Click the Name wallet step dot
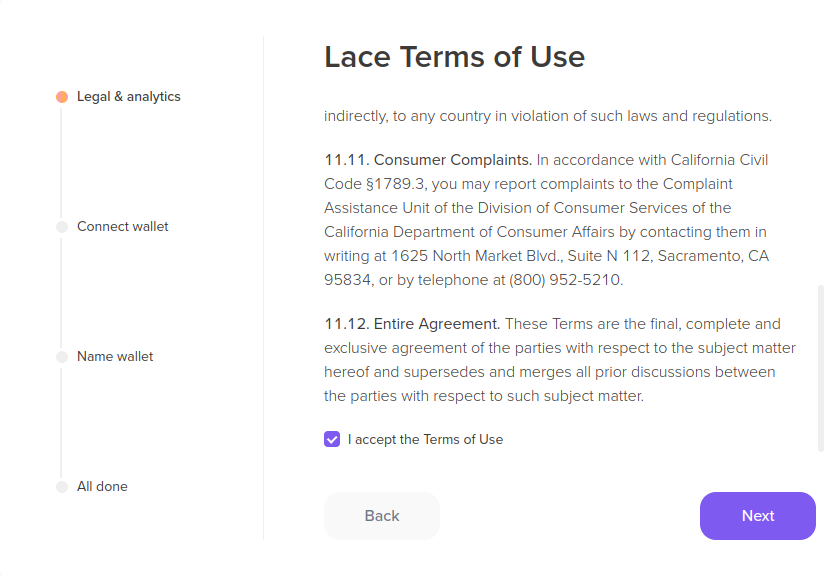834x576 pixels. pos(62,357)
